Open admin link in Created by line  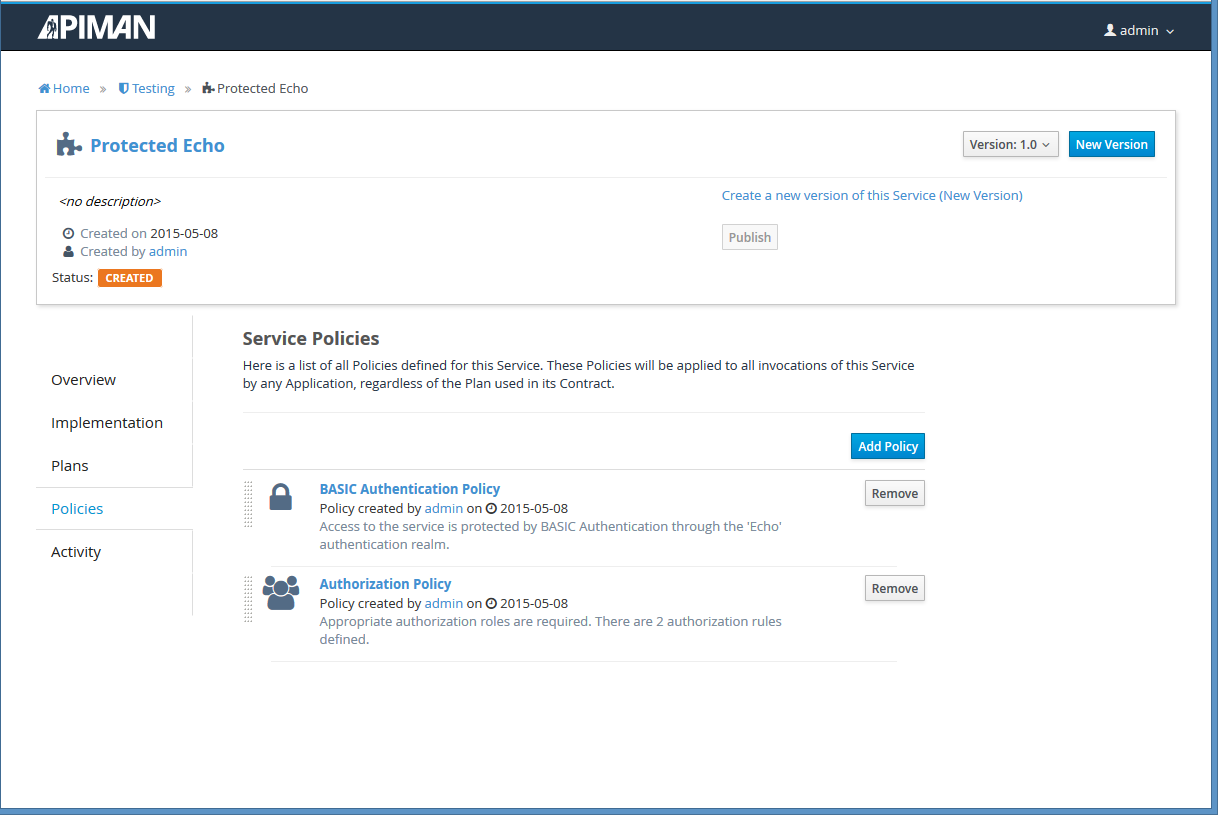[x=168, y=251]
